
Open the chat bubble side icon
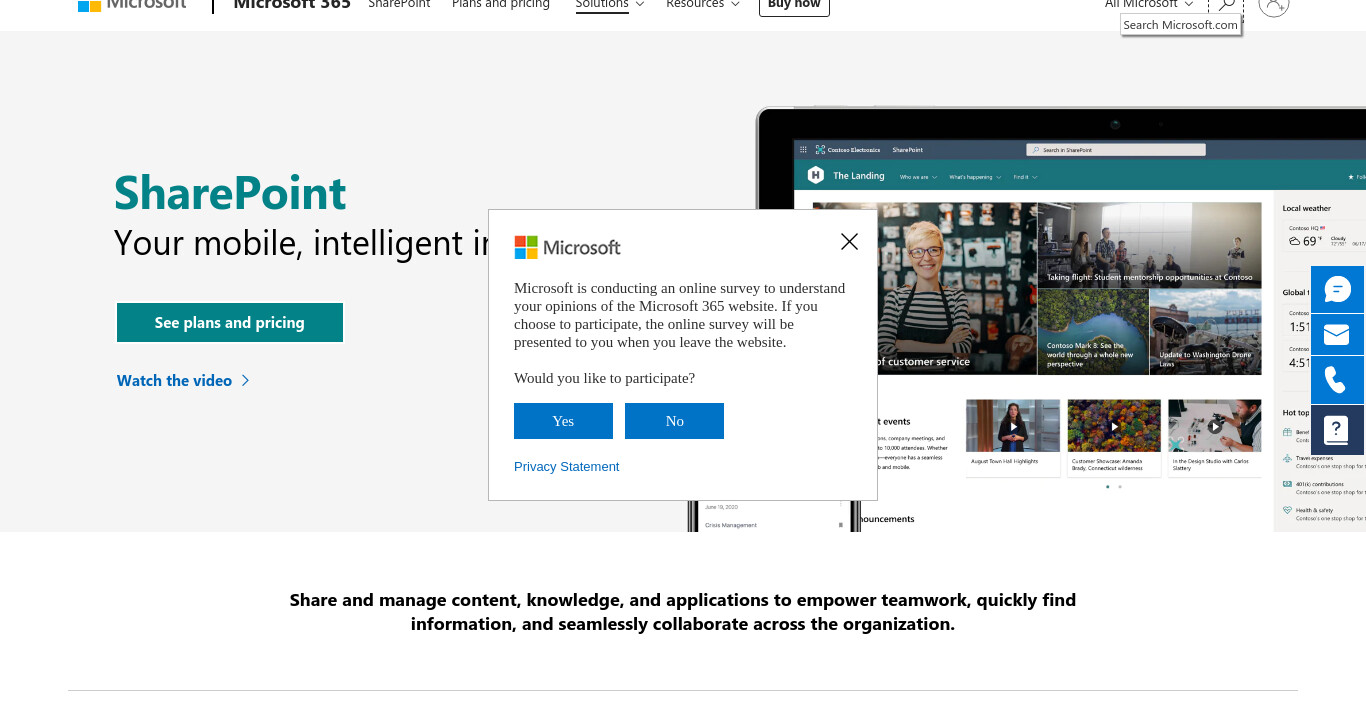[x=1337, y=289]
